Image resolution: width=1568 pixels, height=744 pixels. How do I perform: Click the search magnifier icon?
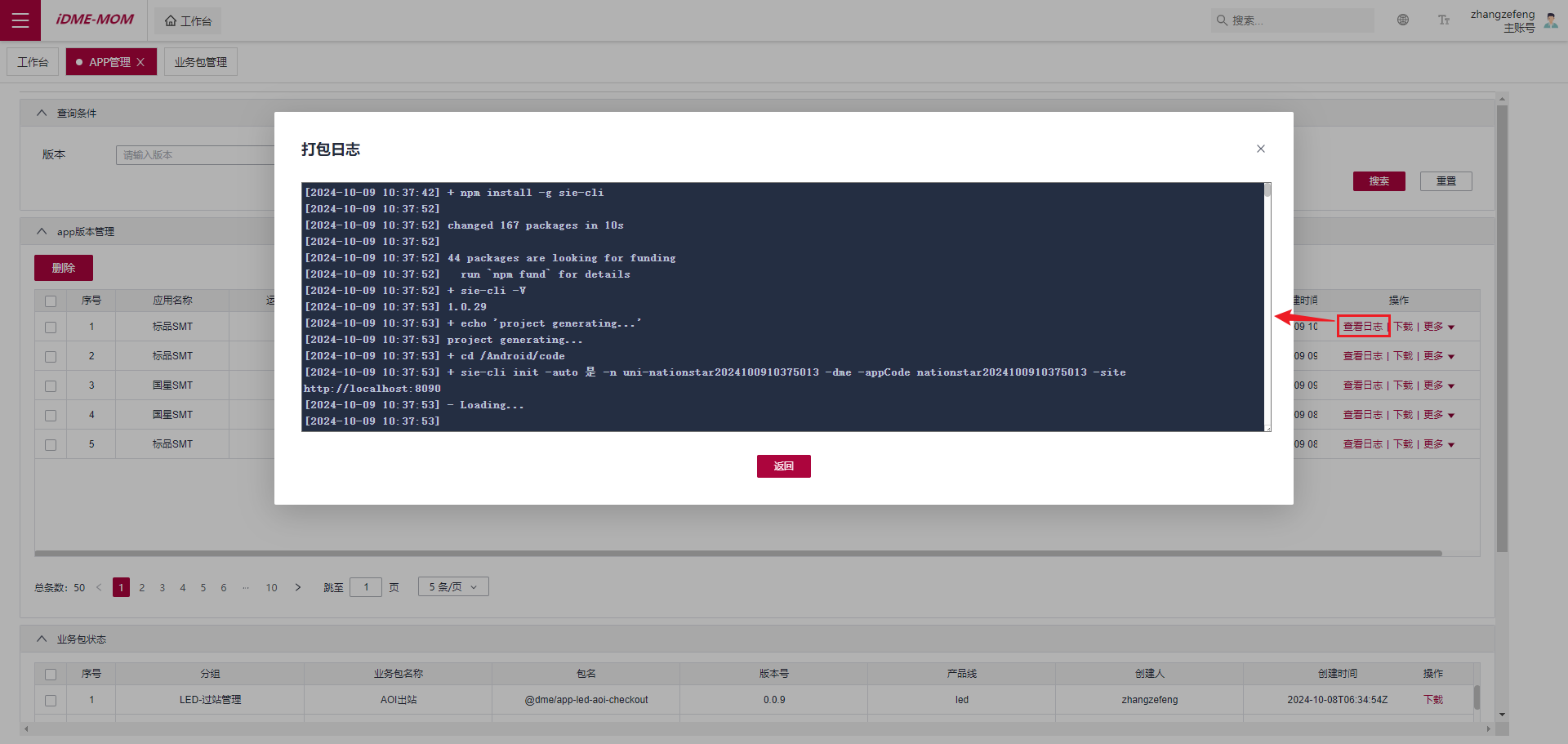[1222, 20]
